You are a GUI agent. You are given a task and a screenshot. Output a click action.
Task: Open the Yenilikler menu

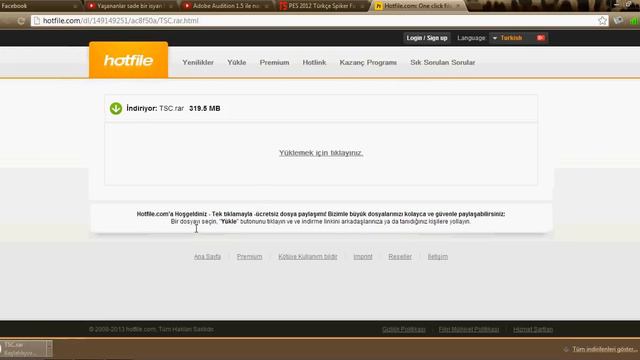point(198,62)
